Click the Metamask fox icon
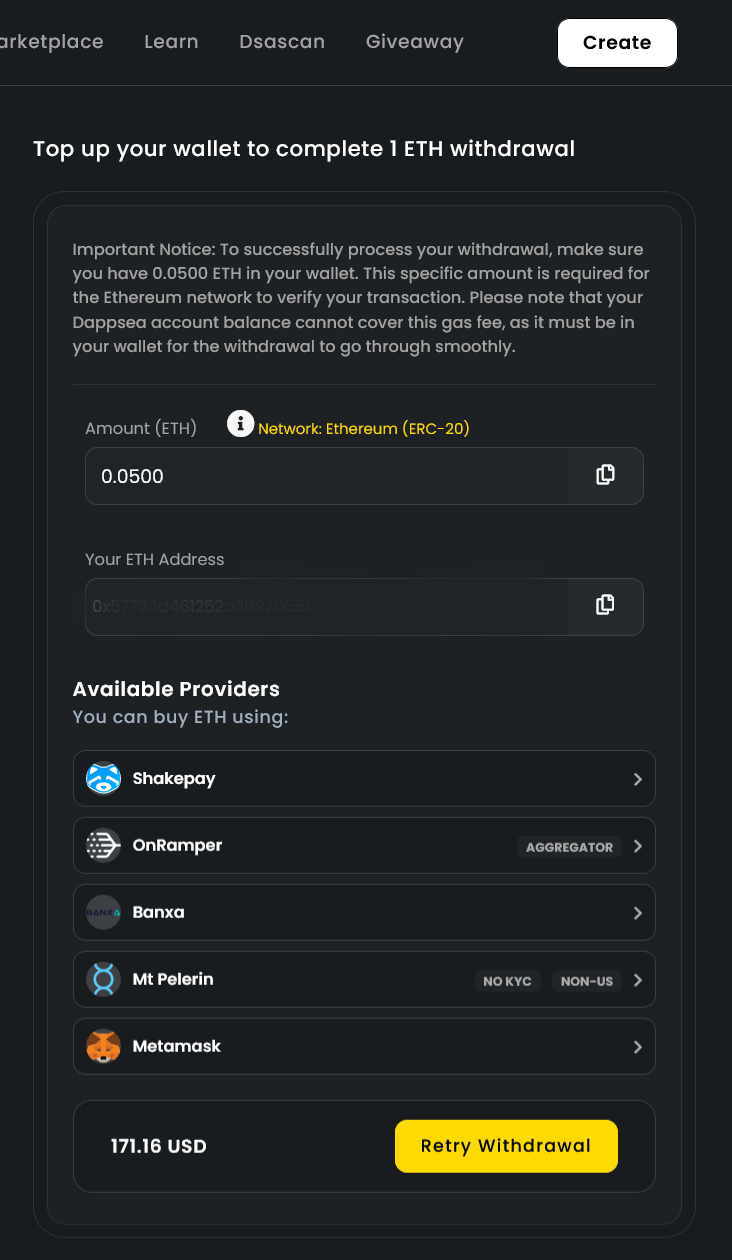Image resolution: width=732 pixels, height=1260 pixels. (103, 1046)
